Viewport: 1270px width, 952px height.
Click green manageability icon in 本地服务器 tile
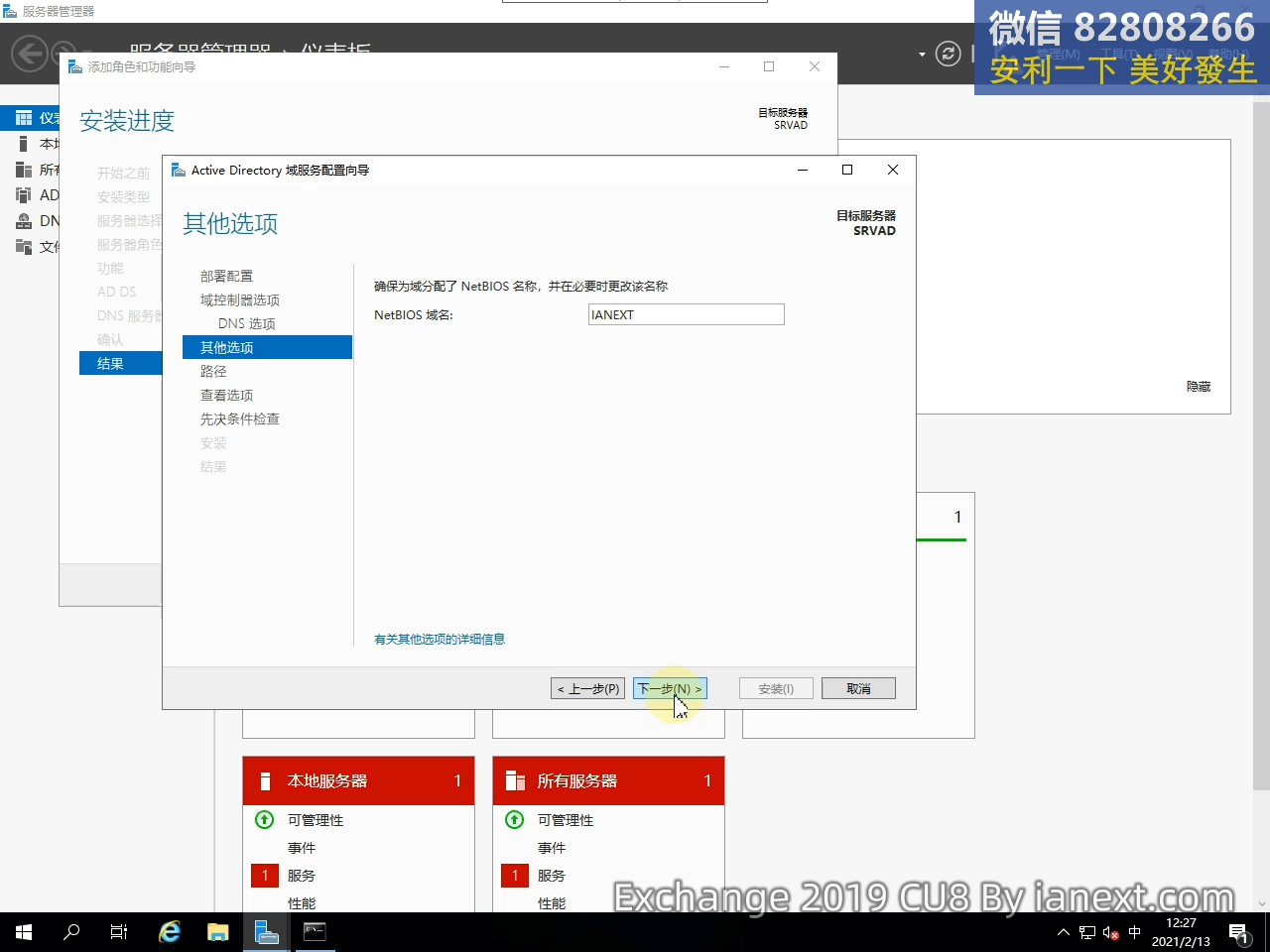(265, 819)
